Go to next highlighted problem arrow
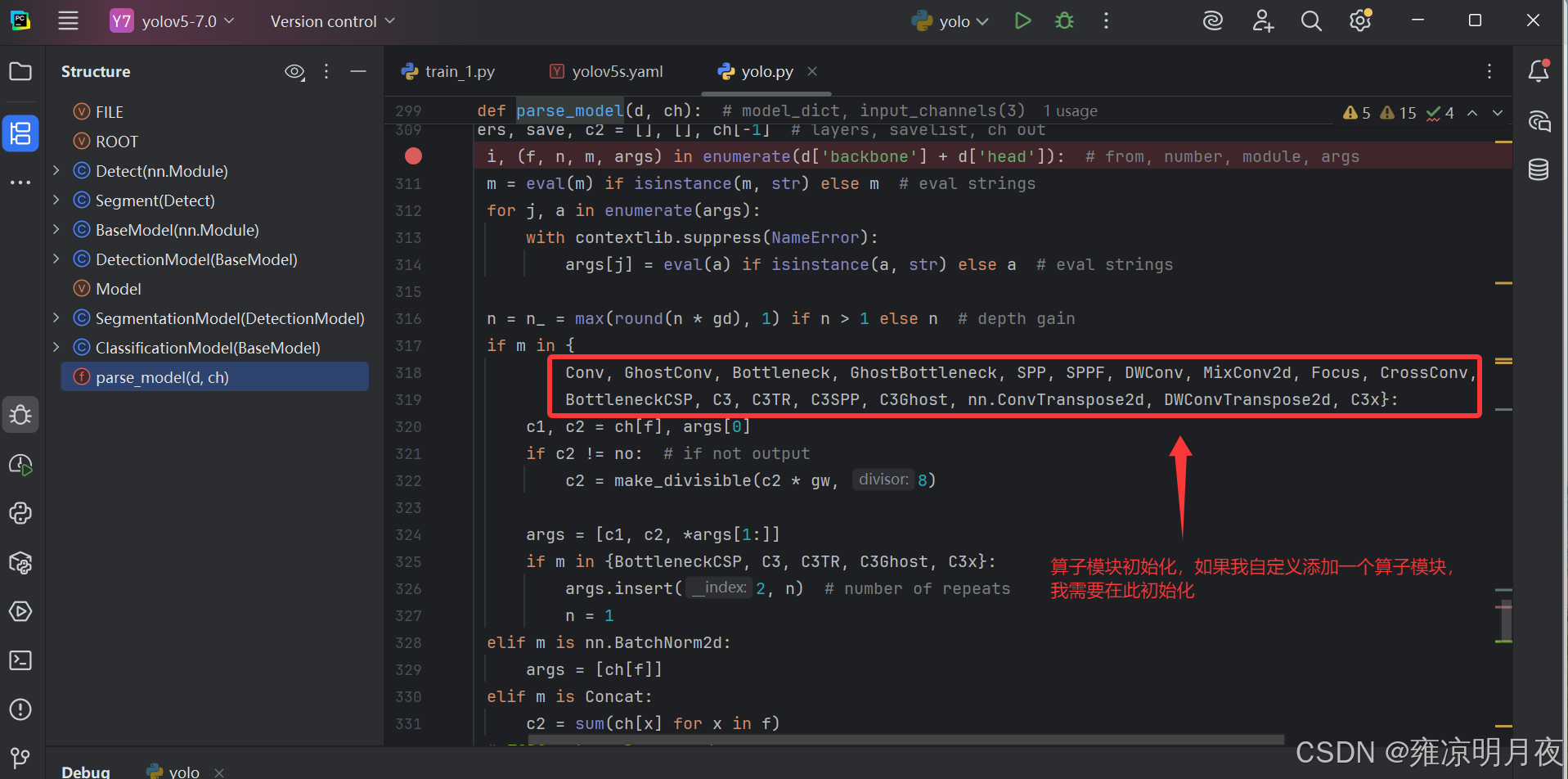Viewport: 1568px width, 779px height. [x=1498, y=113]
